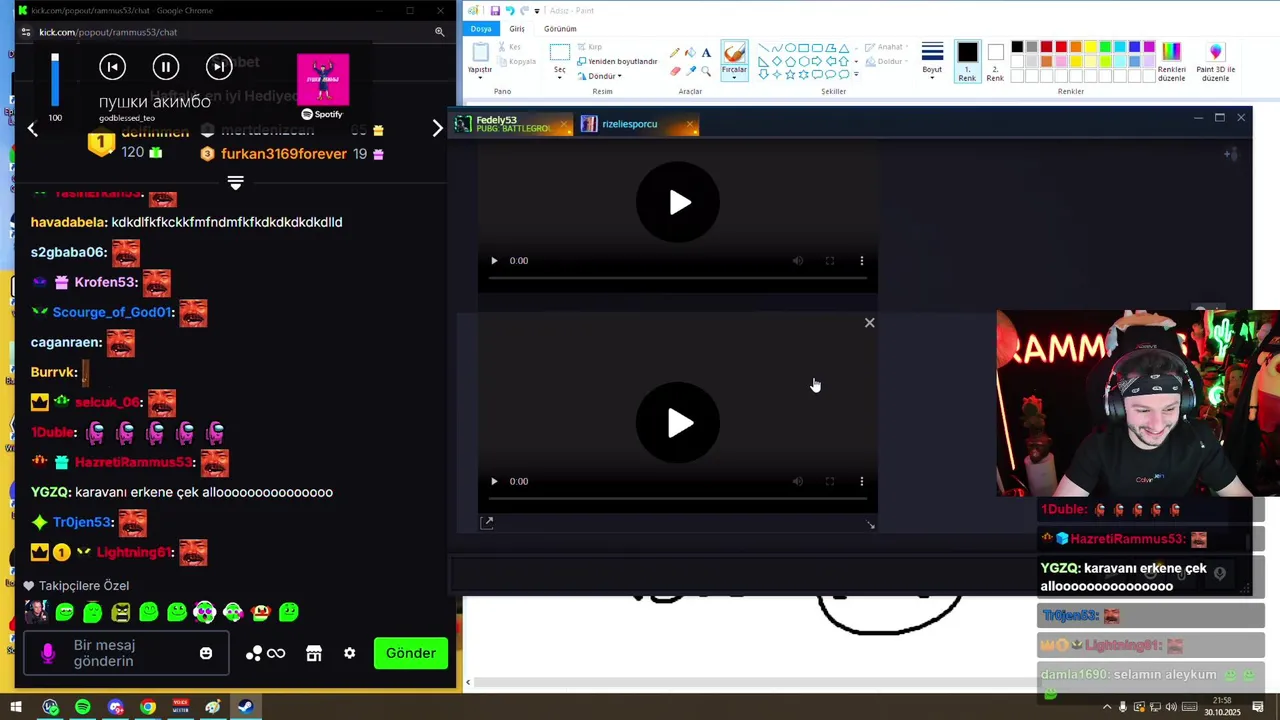Click the Save icon in Paint title bar

pyautogui.click(x=495, y=10)
